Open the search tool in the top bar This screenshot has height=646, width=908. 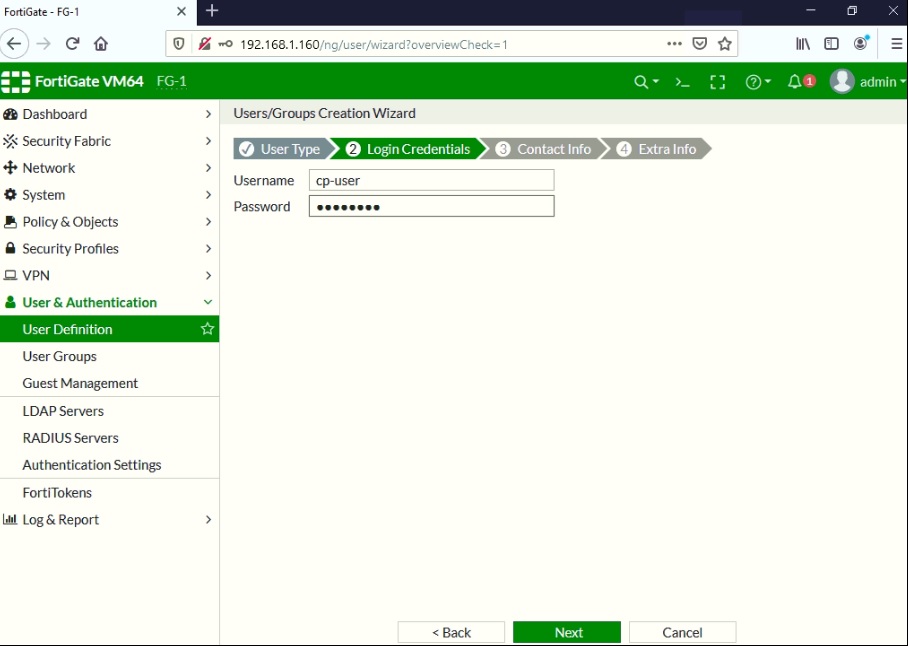coord(643,81)
